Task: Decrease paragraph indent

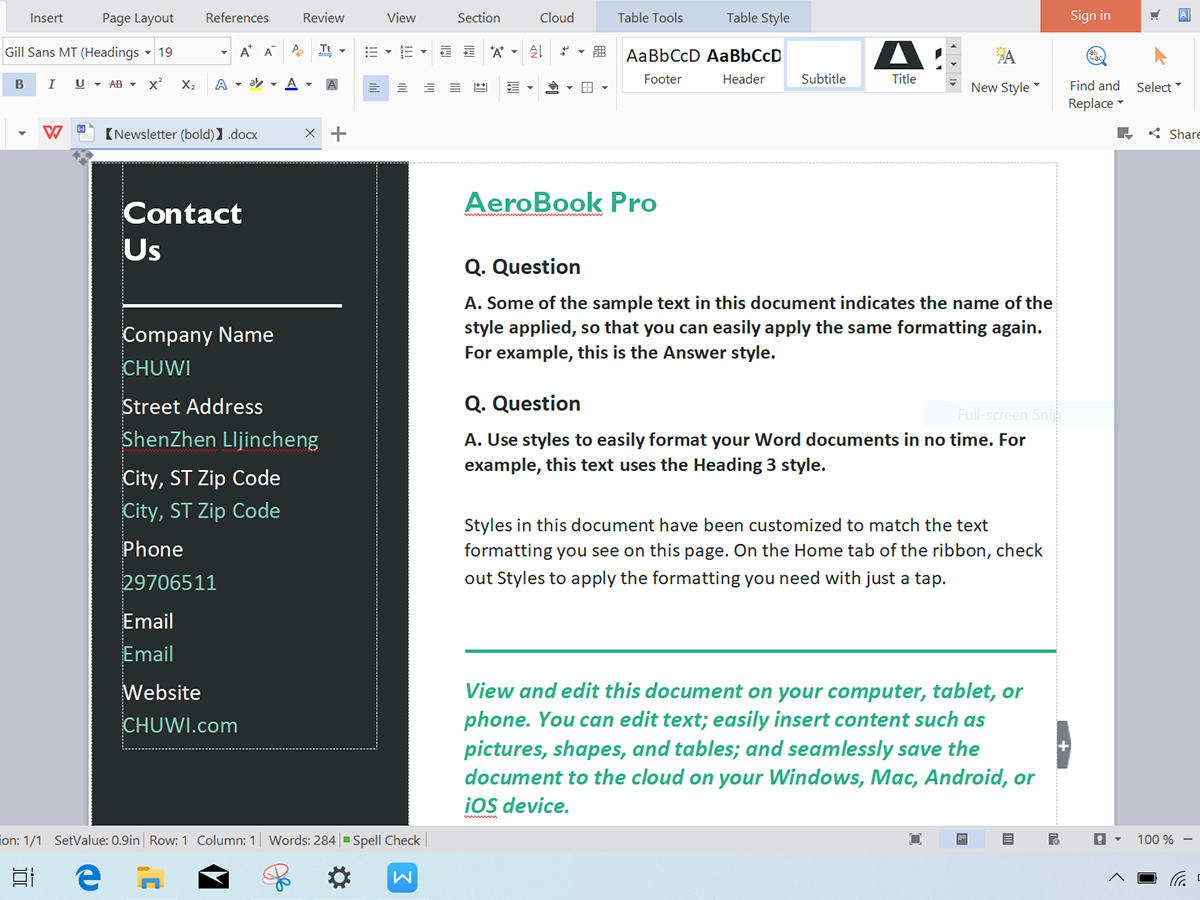Action: (445, 52)
